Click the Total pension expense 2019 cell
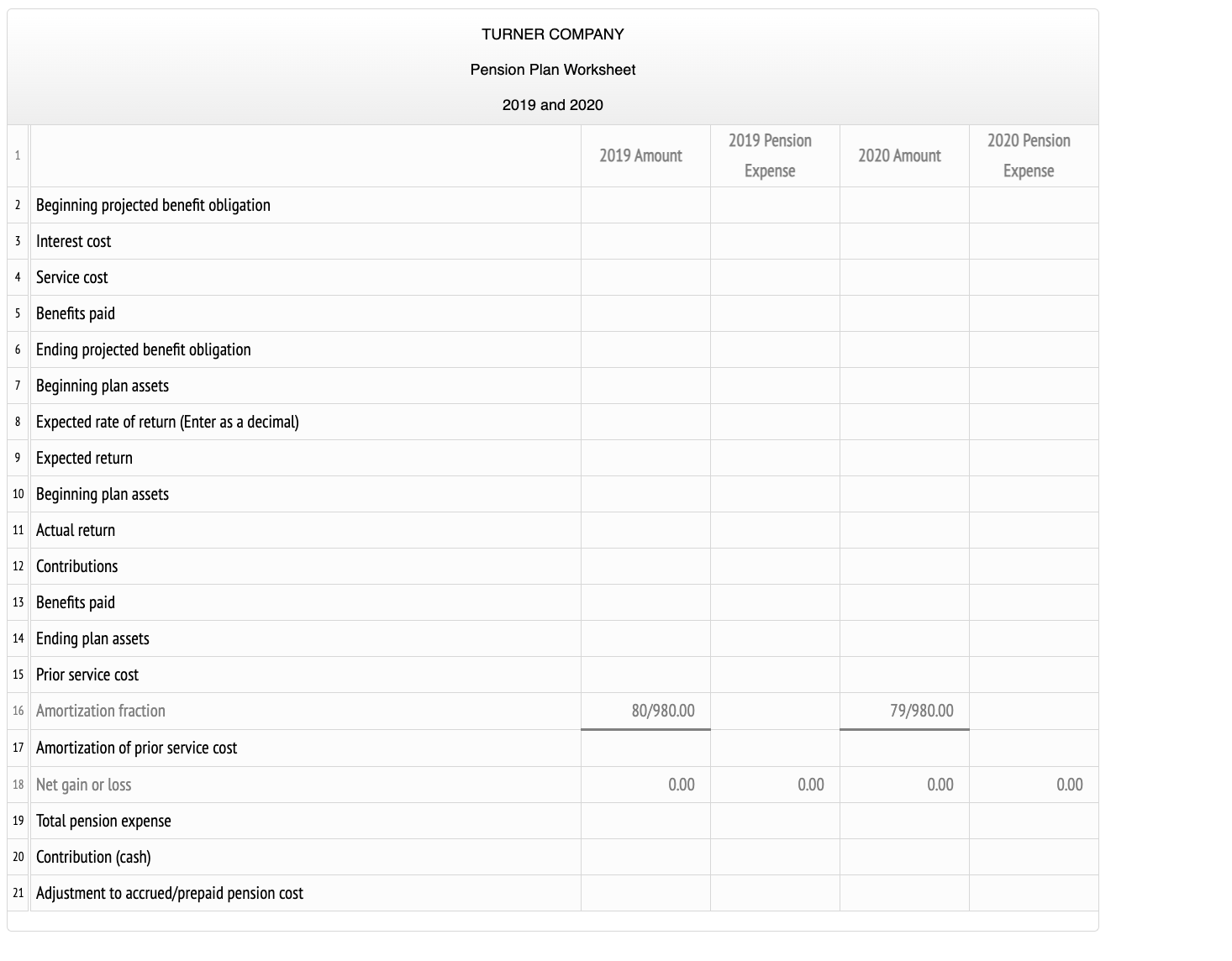The width and height of the screenshot is (1232, 961). (645, 821)
